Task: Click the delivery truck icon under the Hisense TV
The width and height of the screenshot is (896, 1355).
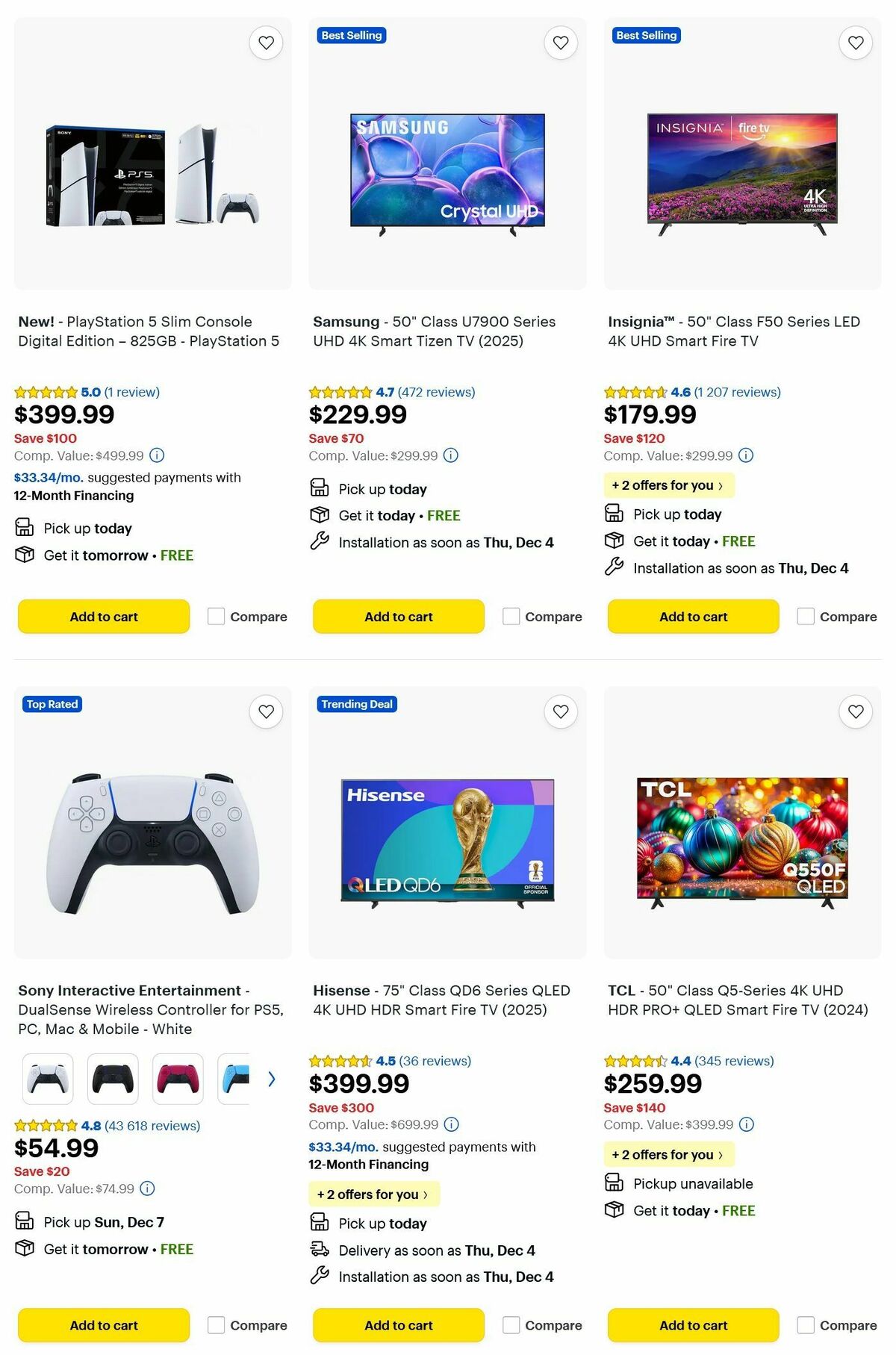Action: click(x=318, y=1250)
